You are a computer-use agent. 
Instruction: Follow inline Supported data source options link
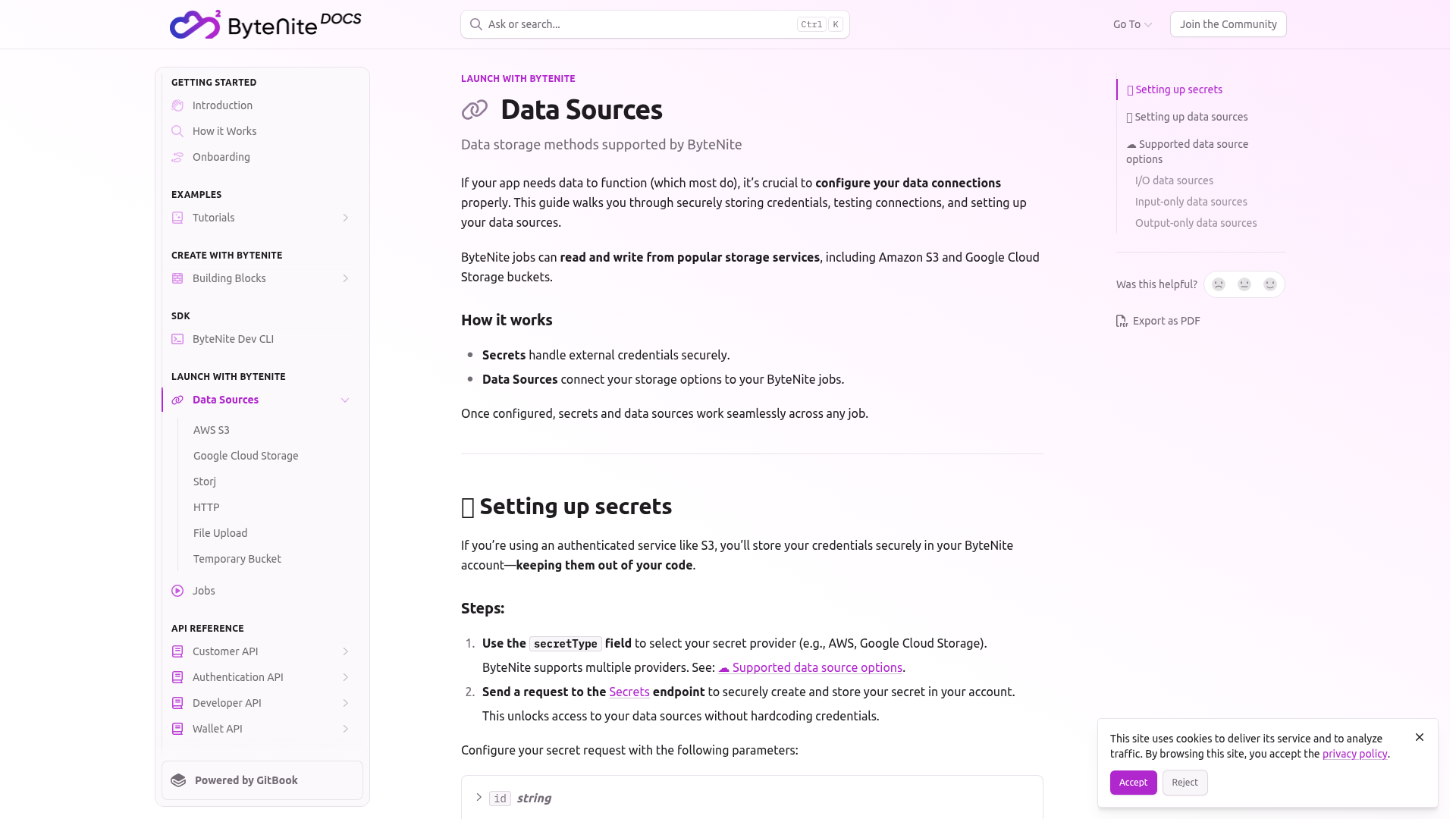coord(810,667)
